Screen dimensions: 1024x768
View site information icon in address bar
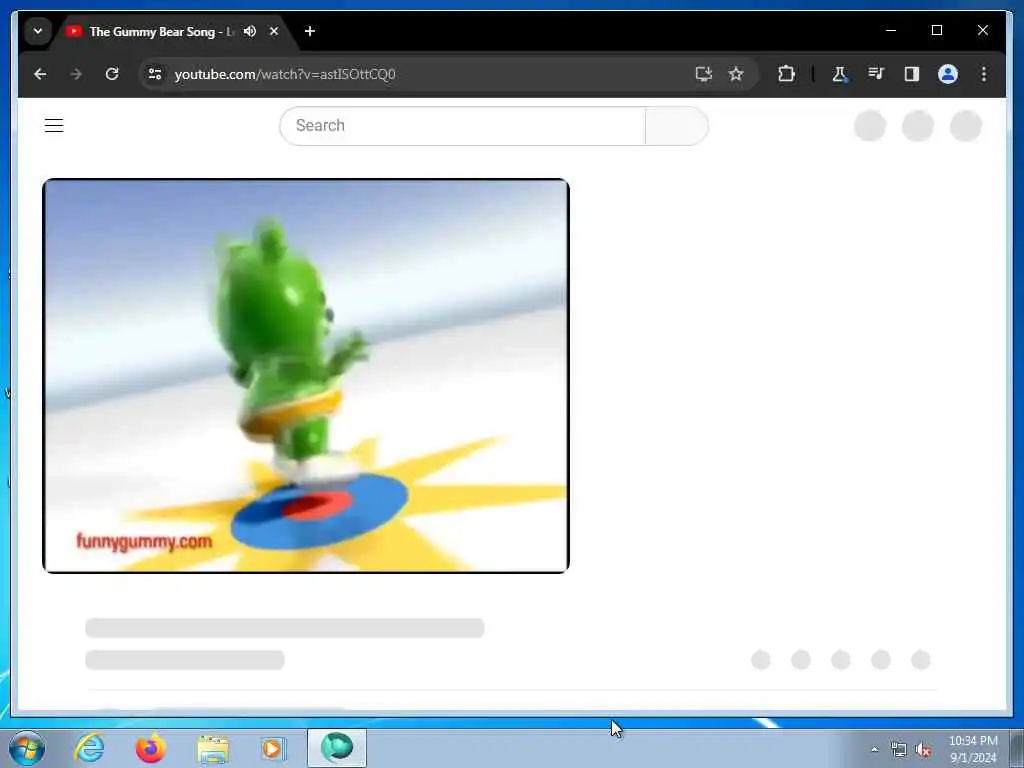pos(155,74)
